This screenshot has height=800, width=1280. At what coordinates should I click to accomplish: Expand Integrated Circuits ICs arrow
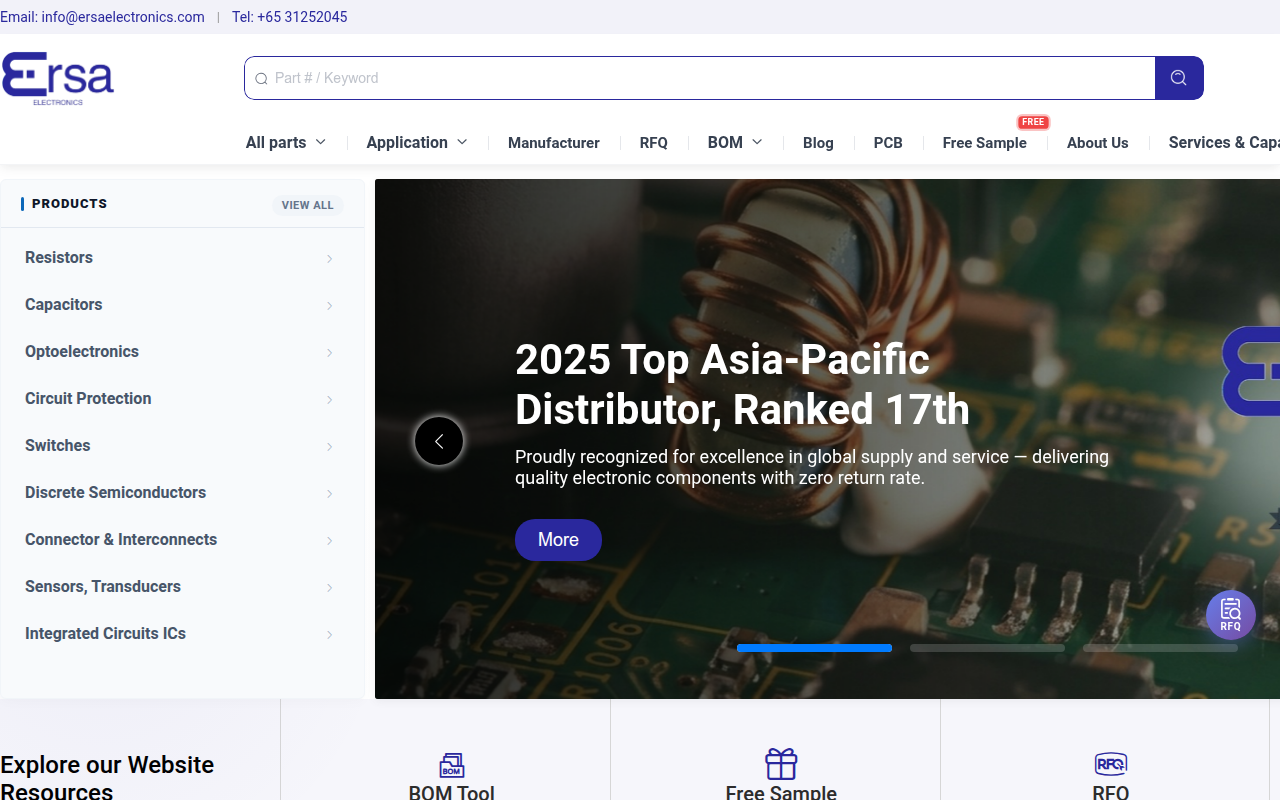(329, 635)
